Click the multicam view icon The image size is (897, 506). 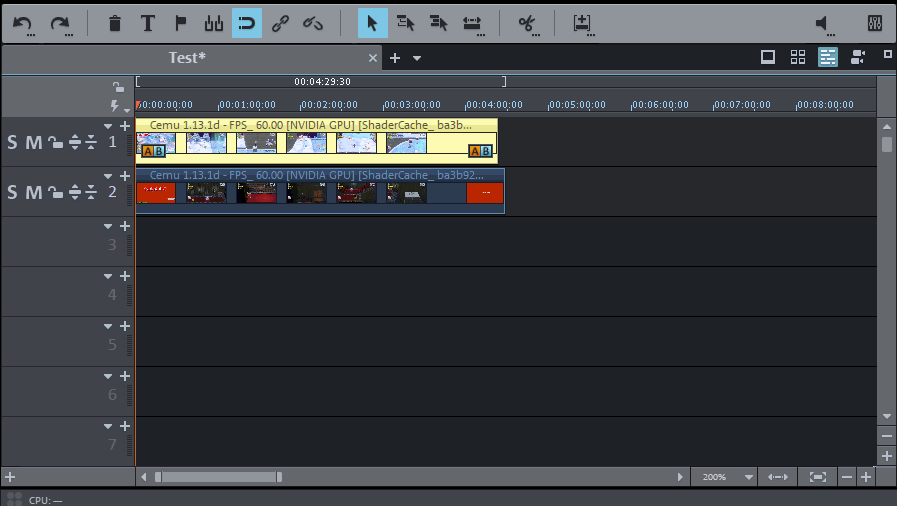coord(858,57)
